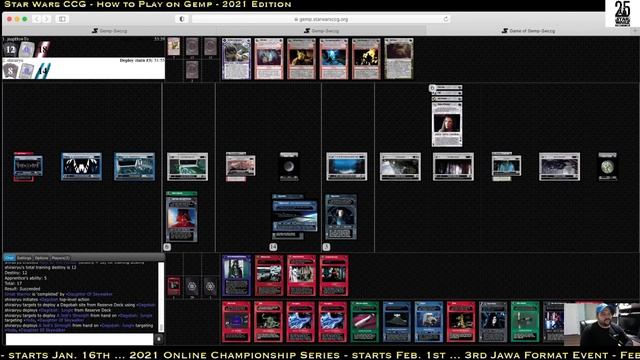Image resolution: width=640 pixels, height=360 pixels.
Task: Open the Chat tab in the bottom panel
Action: 9,258
